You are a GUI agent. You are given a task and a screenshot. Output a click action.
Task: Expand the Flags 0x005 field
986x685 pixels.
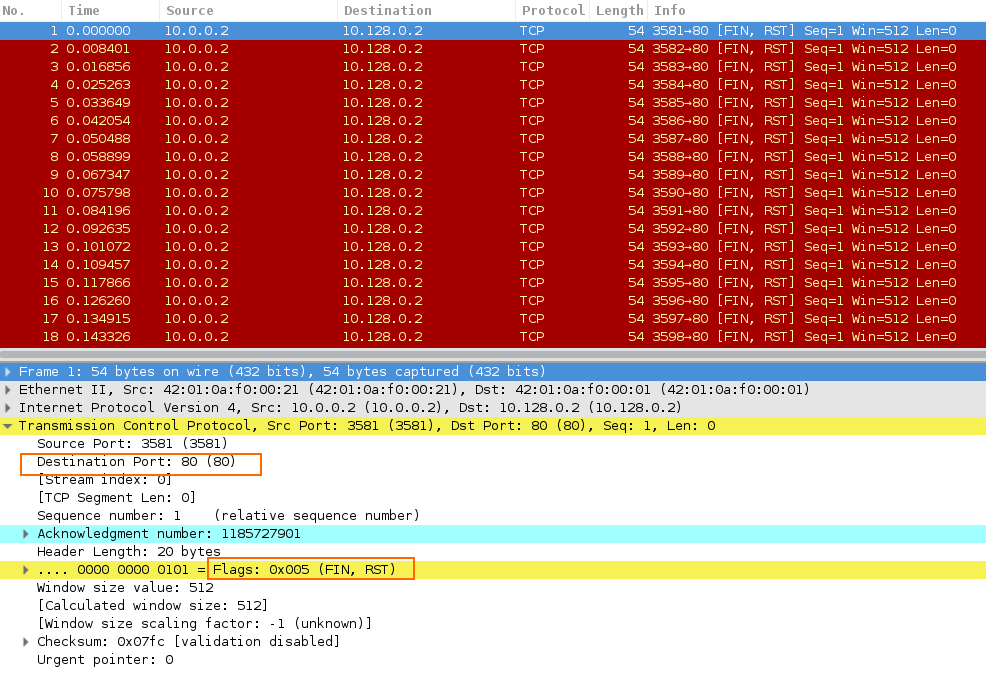tap(26, 570)
